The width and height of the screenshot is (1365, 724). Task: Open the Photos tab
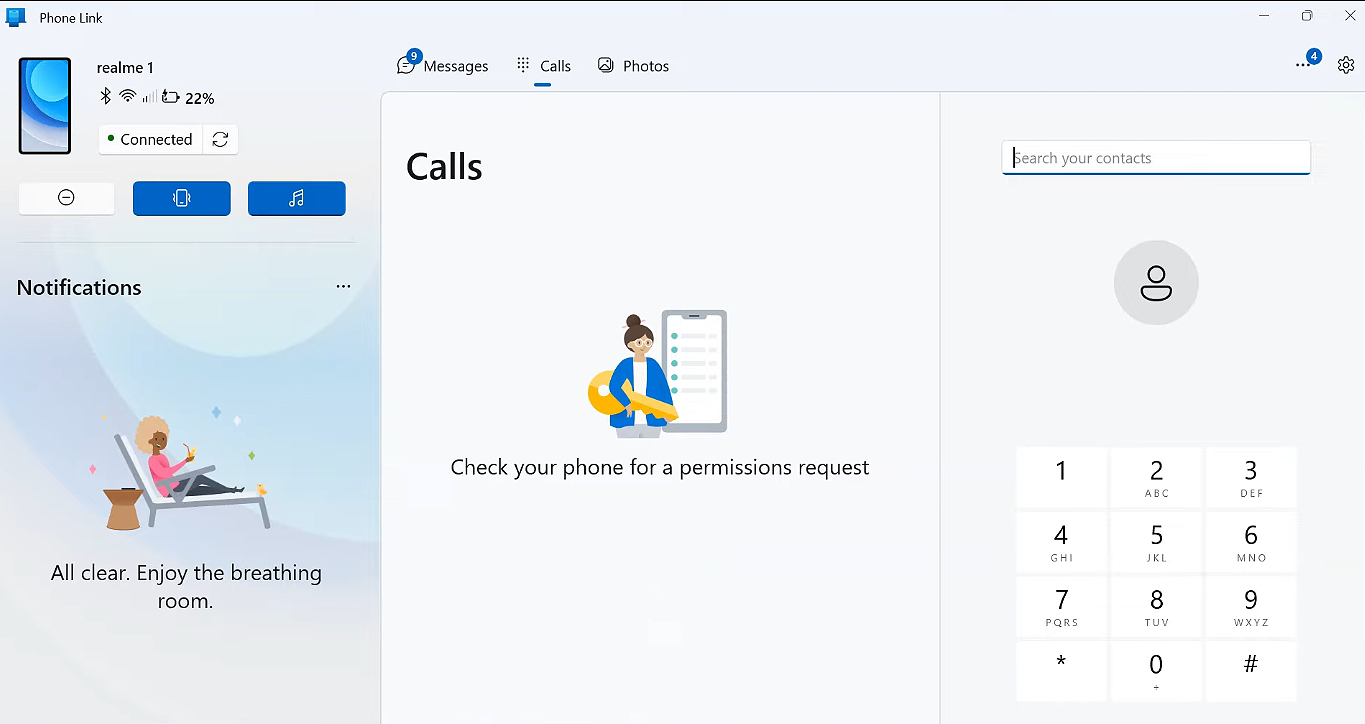[633, 66]
